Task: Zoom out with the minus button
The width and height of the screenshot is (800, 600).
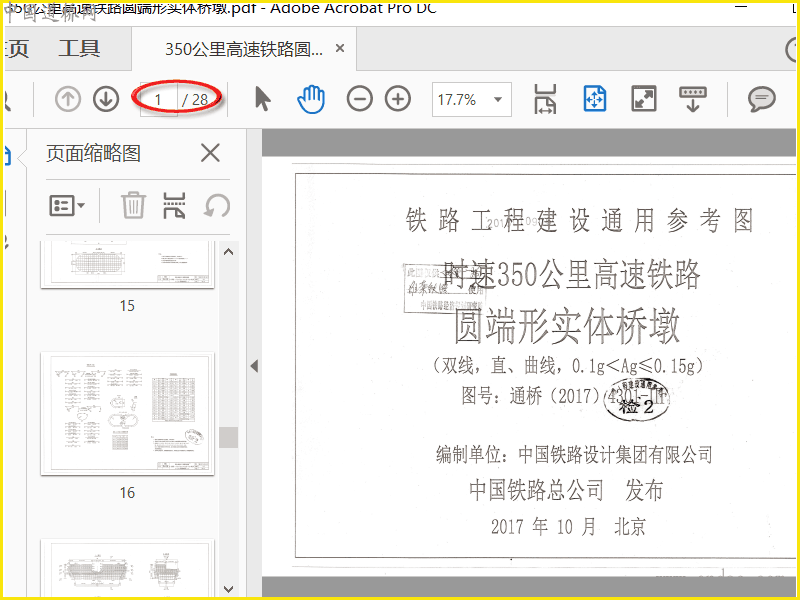Action: 360,98
